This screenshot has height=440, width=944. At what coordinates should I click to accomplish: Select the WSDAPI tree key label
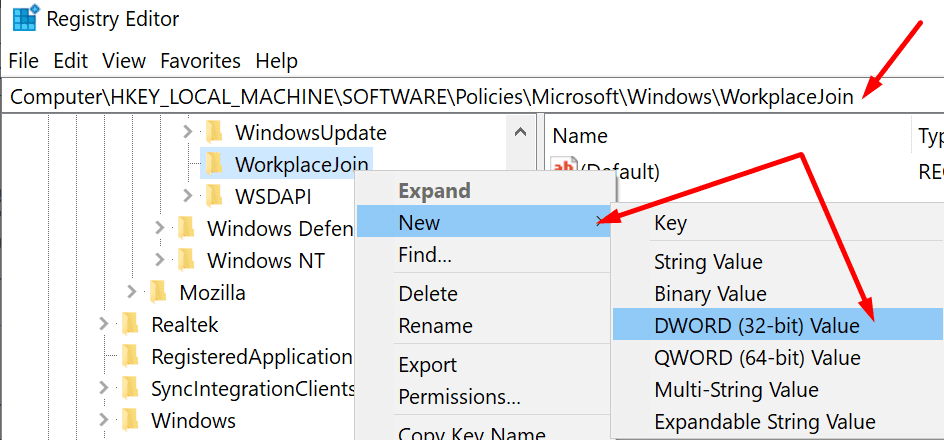point(273,196)
